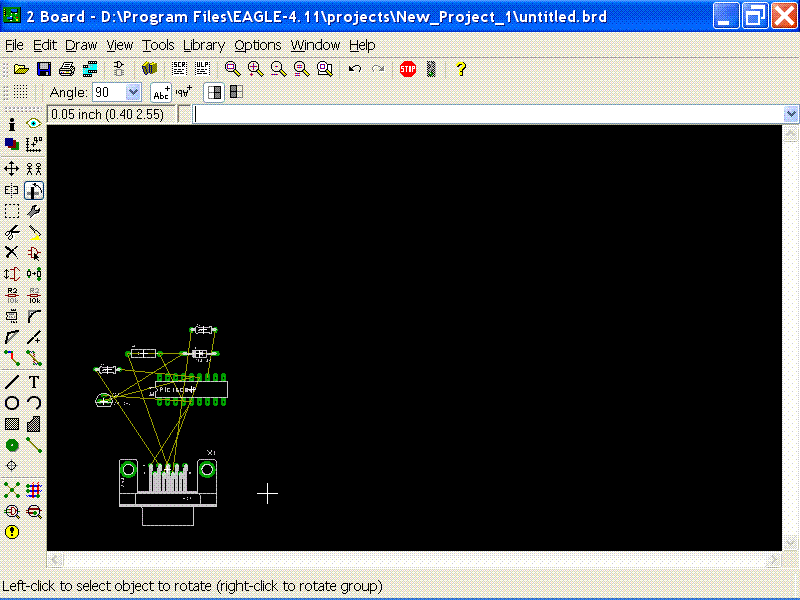Open a file with the Open icon

pos(21,69)
